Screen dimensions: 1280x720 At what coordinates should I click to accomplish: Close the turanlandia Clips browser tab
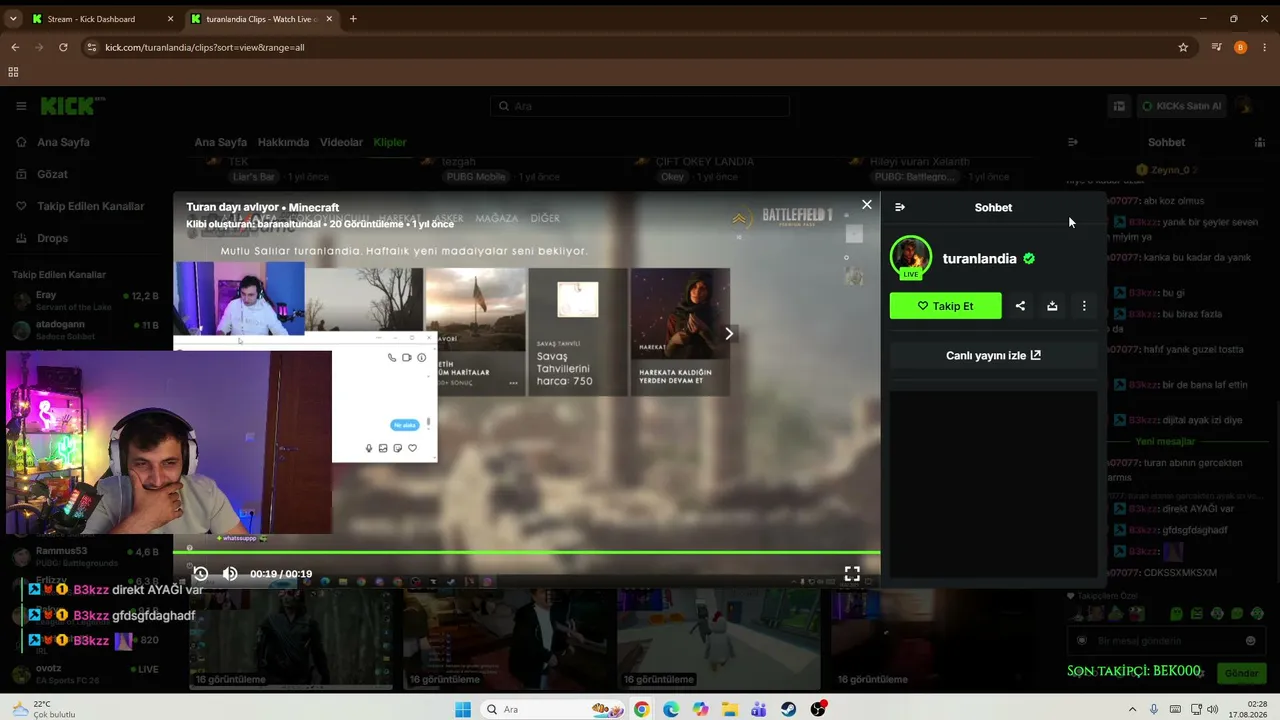pos(331,19)
